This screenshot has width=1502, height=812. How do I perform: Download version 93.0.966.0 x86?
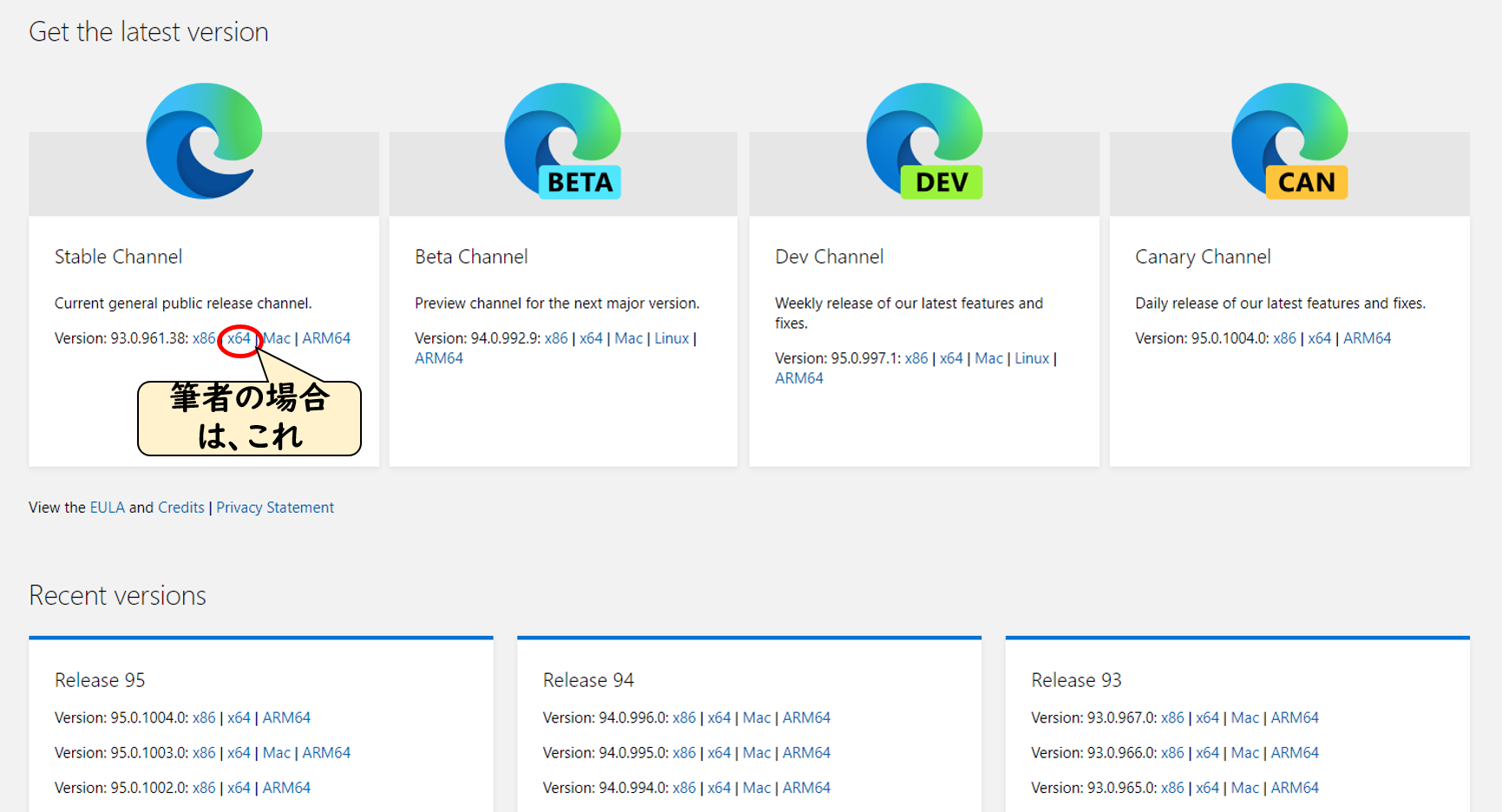point(1173,753)
